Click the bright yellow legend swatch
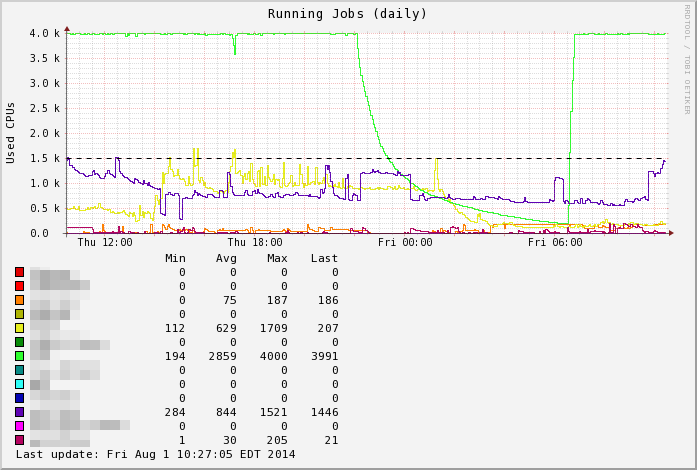697x470 pixels. tap(20, 328)
